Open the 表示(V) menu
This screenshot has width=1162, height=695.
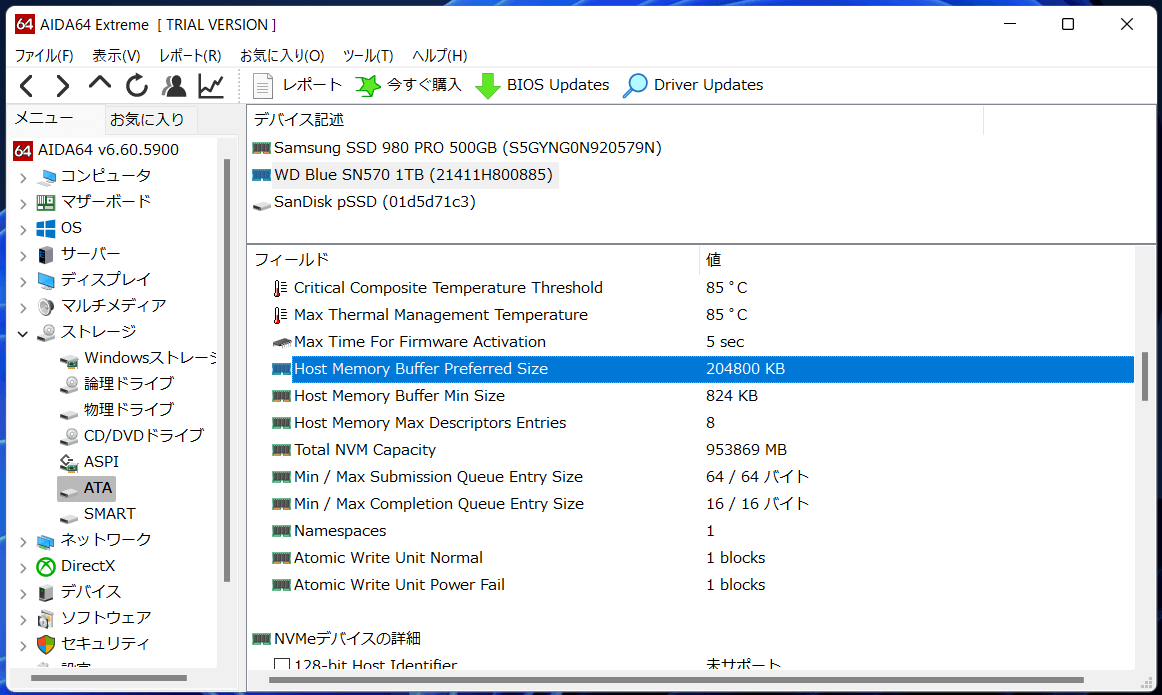[x=116, y=56]
